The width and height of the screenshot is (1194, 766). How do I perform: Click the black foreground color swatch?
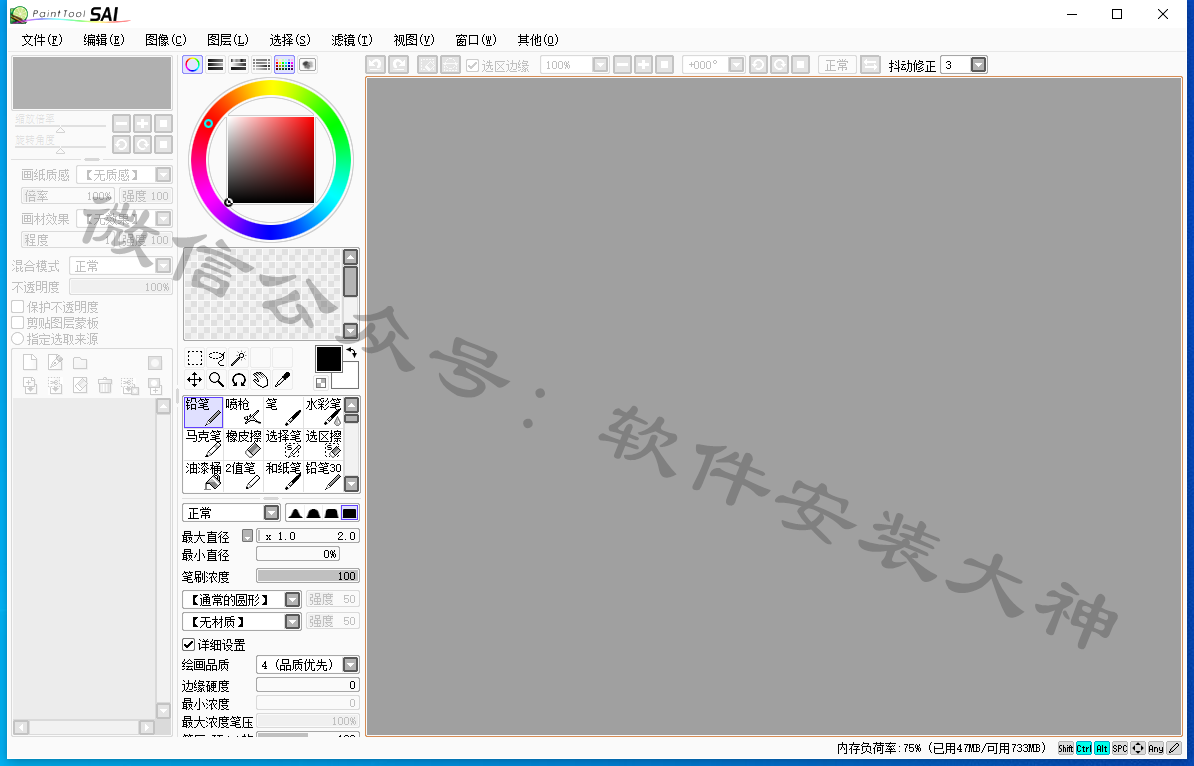tap(329, 359)
